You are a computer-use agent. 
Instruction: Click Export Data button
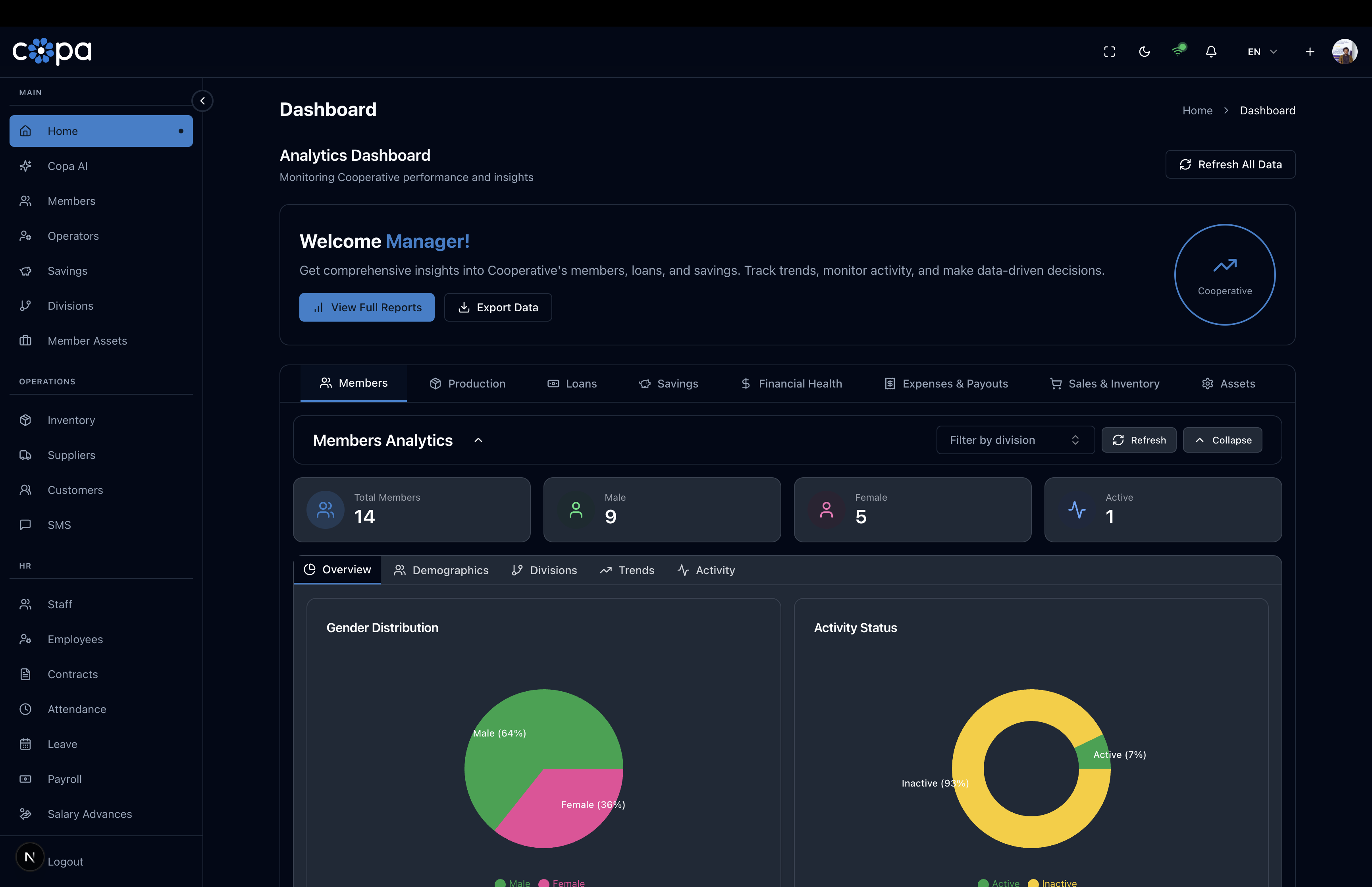(x=498, y=308)
